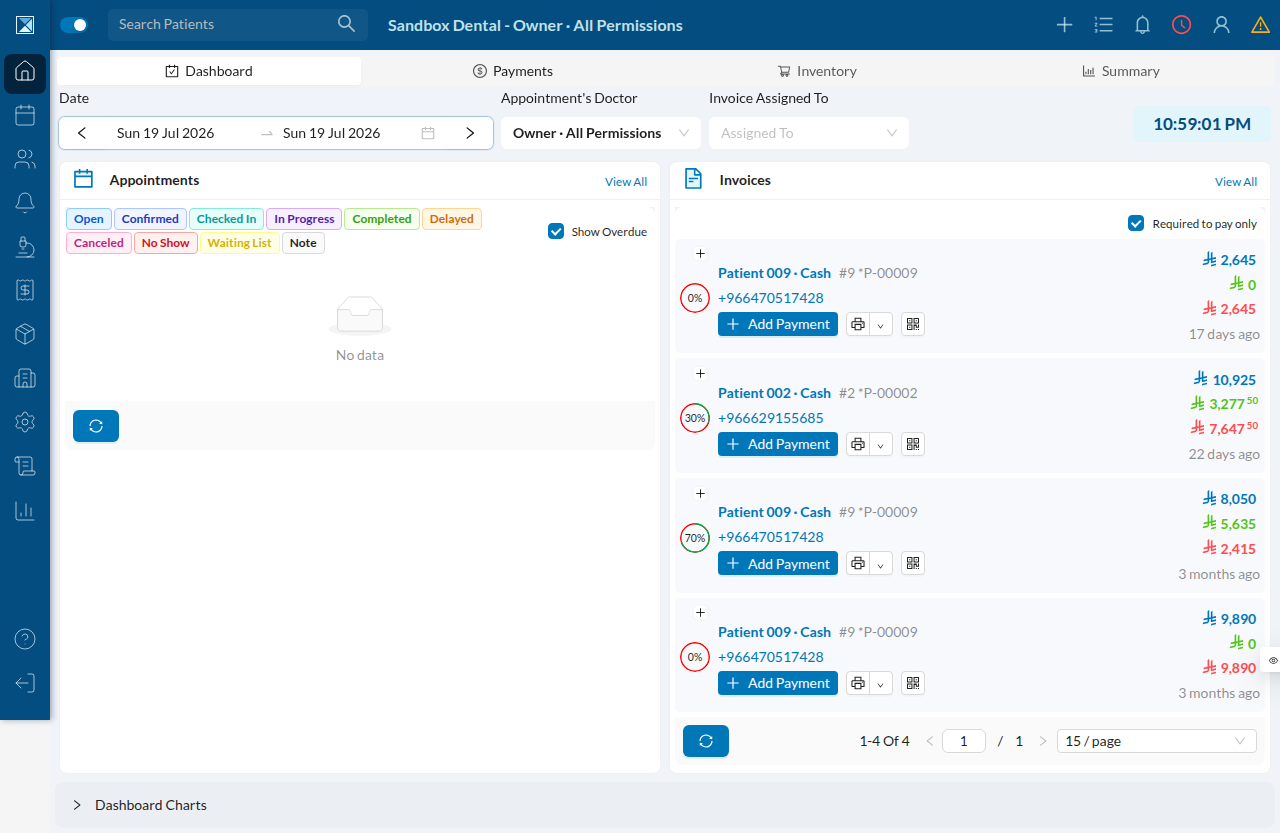Go to previous date with left arrow
The width and height of the screenshot is (1280, 833).
[x=82, y=133]
